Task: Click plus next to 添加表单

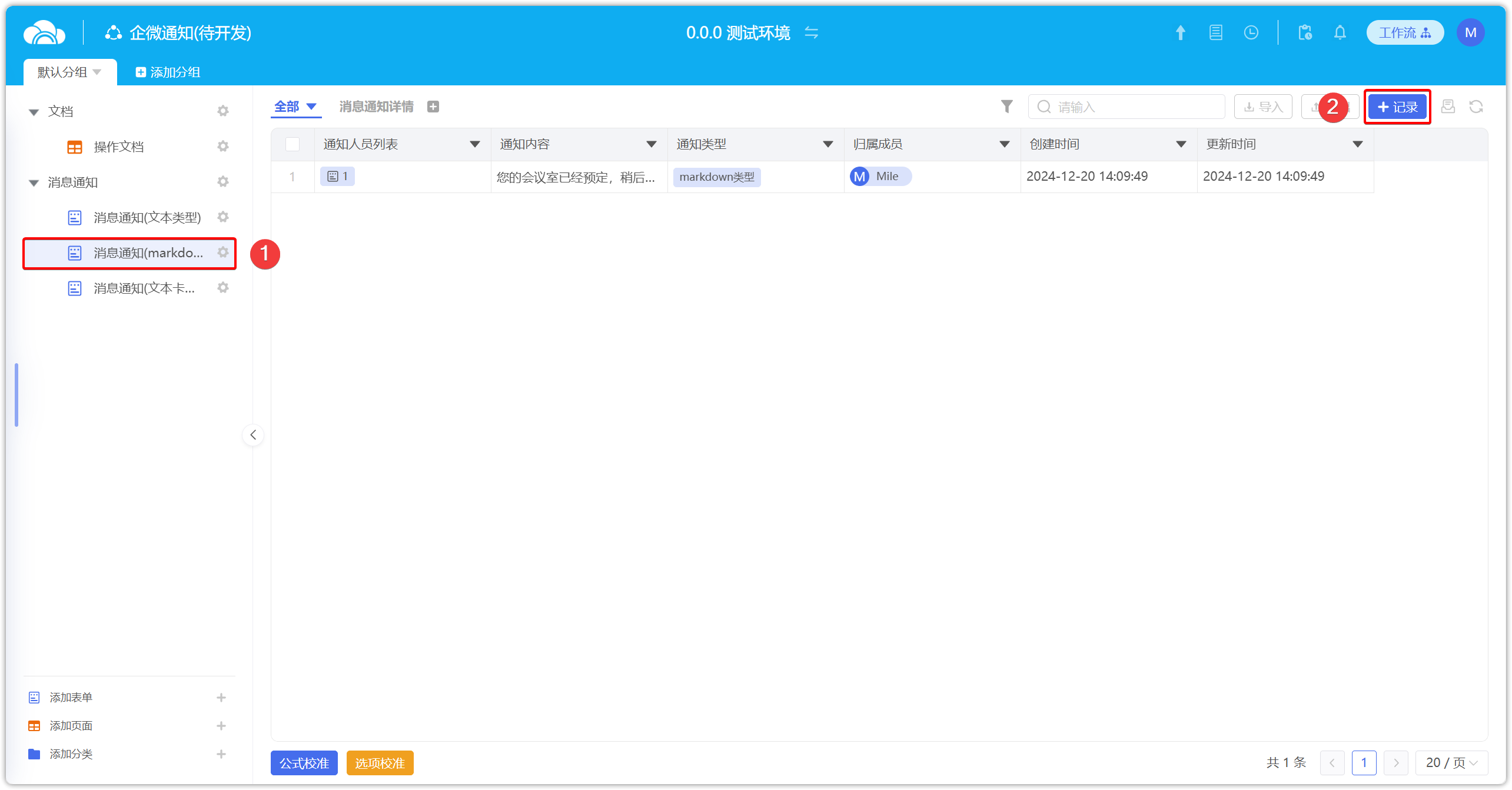Action: coord(221,698)
